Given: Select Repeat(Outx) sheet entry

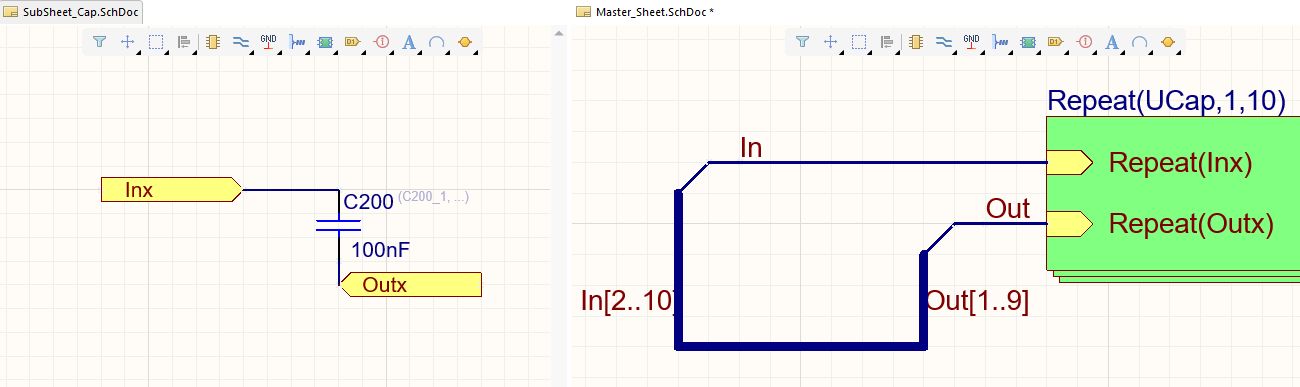Looking at the screenshot, I should 1192,224.
